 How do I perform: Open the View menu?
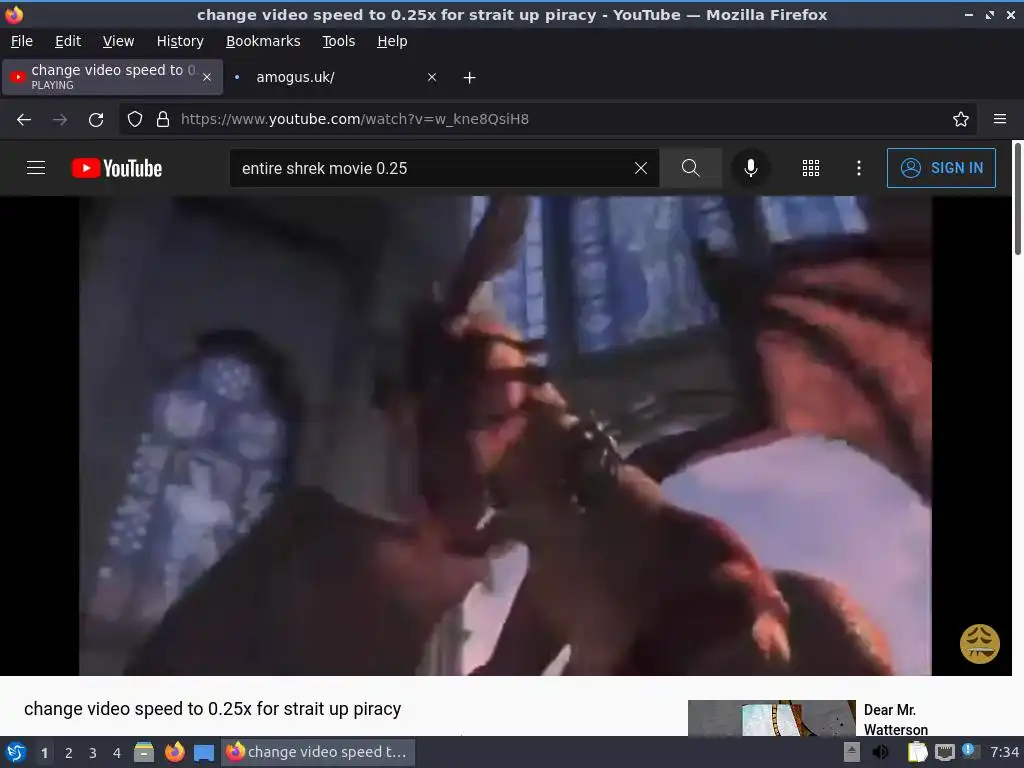(x=118, y=41)
